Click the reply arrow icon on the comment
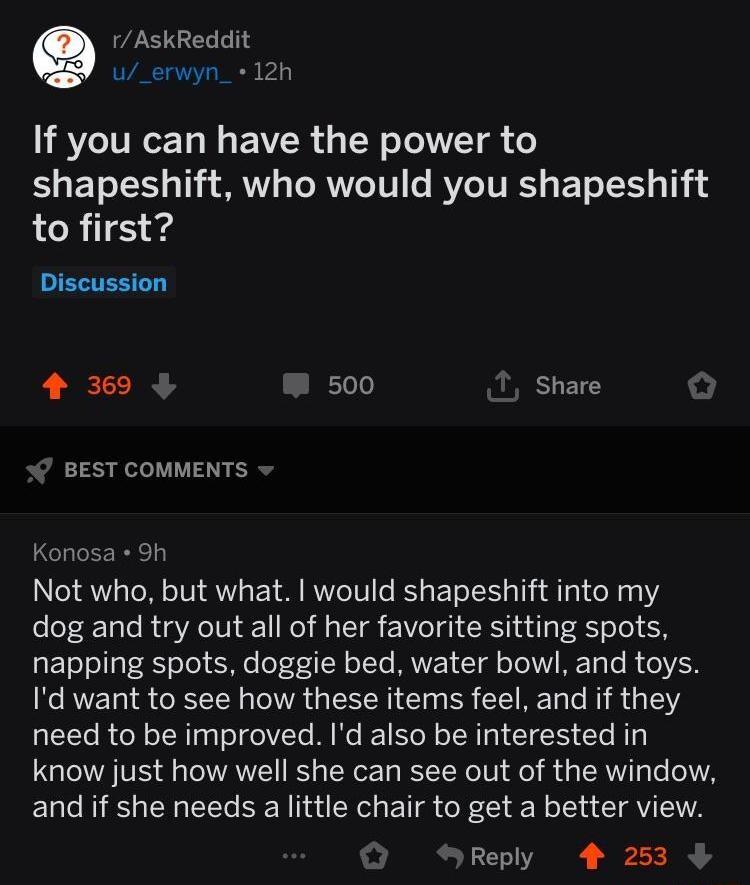Image resolution: width=750 pixels, height=885 pixels. point(449,856)
